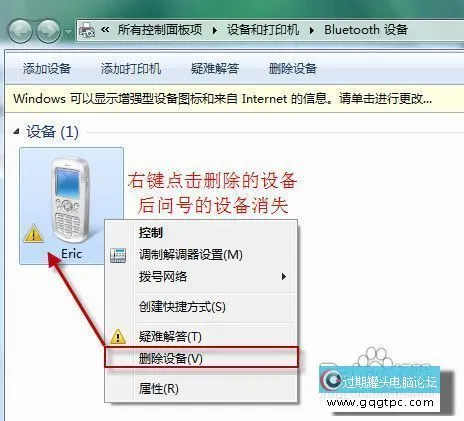Select 创建快捷方式(S) menu entry
Image resolution: width=464 pixels, height=421 pixels.
[x=201, y=306]
